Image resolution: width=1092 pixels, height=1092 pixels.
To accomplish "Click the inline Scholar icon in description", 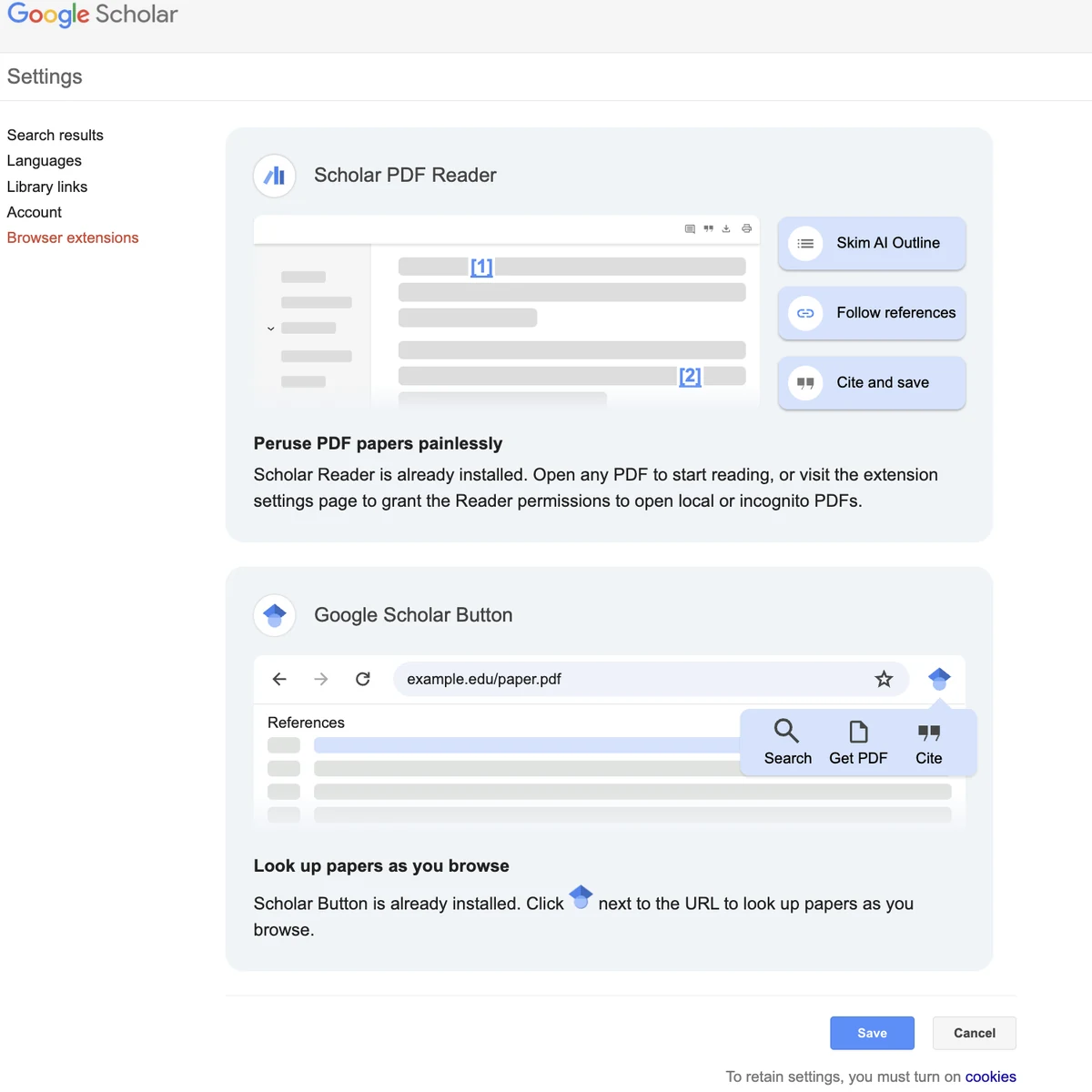I will coord(581,898).
